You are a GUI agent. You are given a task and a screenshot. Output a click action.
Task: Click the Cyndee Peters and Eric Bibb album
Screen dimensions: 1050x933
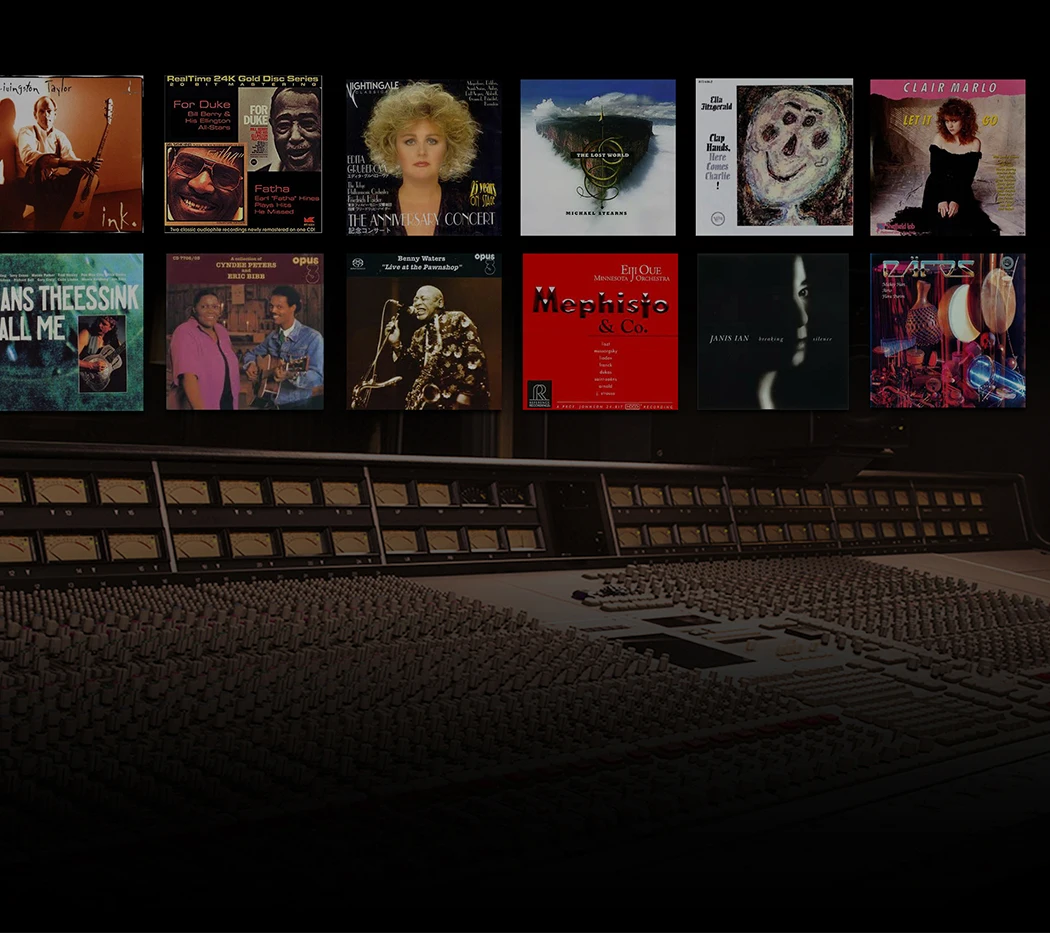point(244,332)
